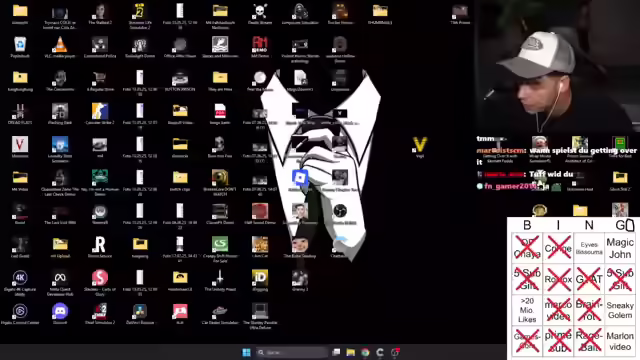Image resolution: width=640 pixels, height=360 pixels.
Task: Open the I Am Cat shortcut
Action: (260, 244)
